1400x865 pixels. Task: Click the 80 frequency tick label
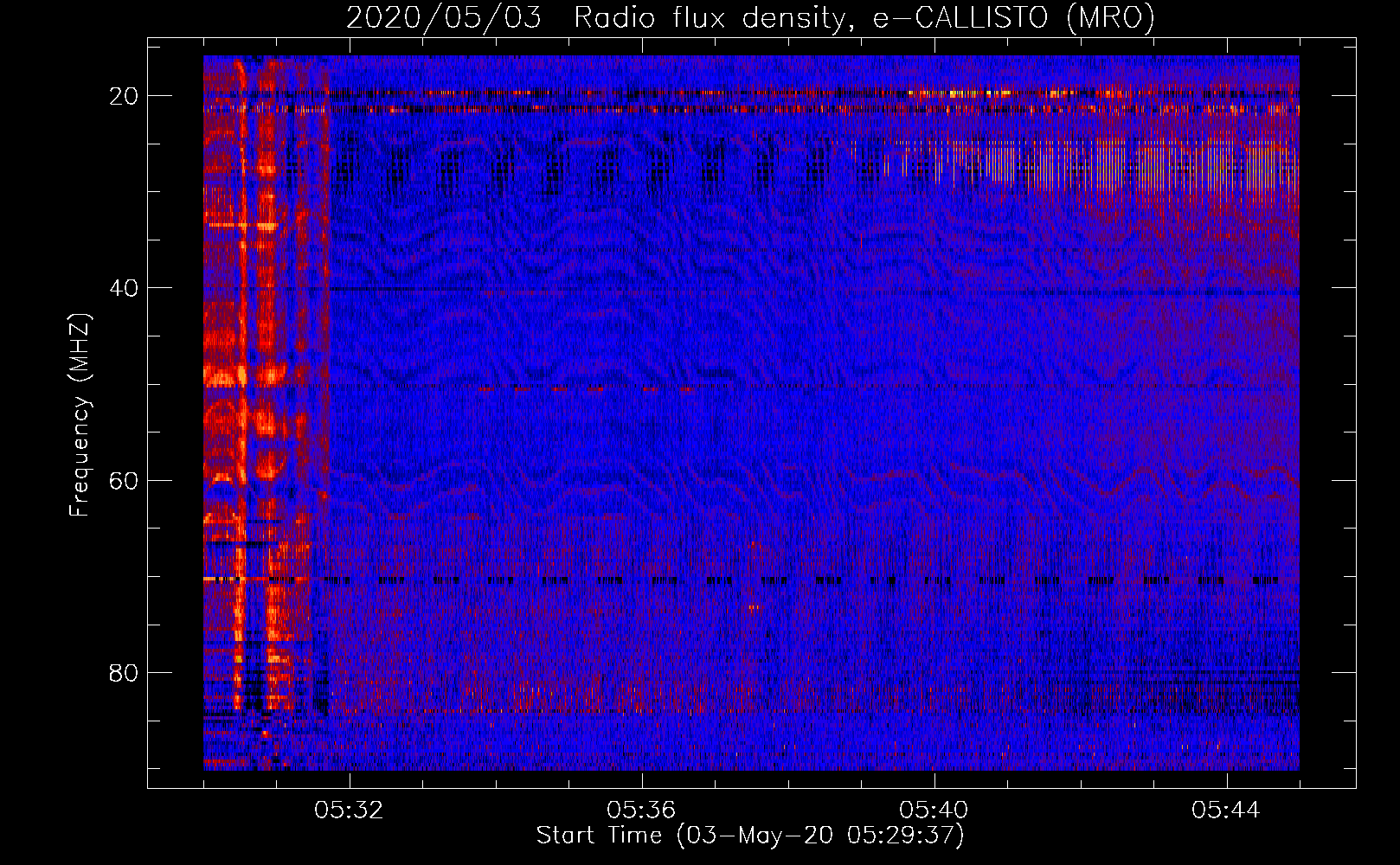coord(125,672)
